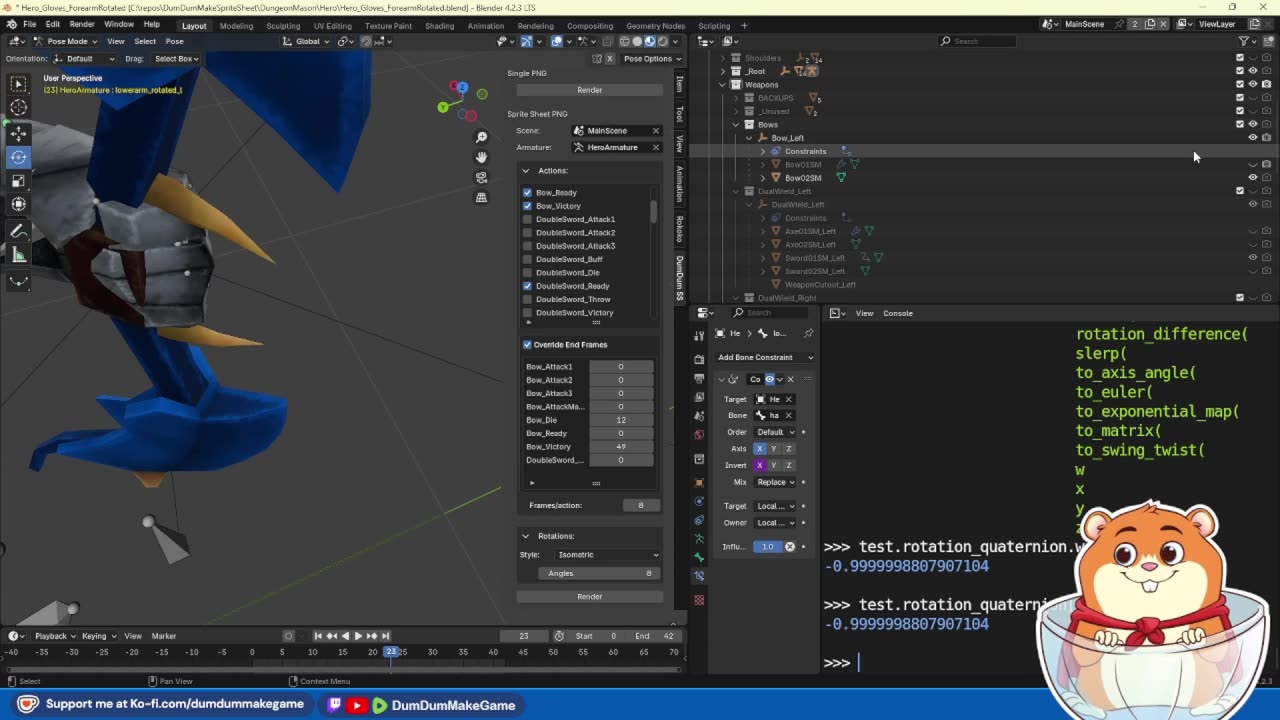Activate the Transform tool

[x=18, y=204]
